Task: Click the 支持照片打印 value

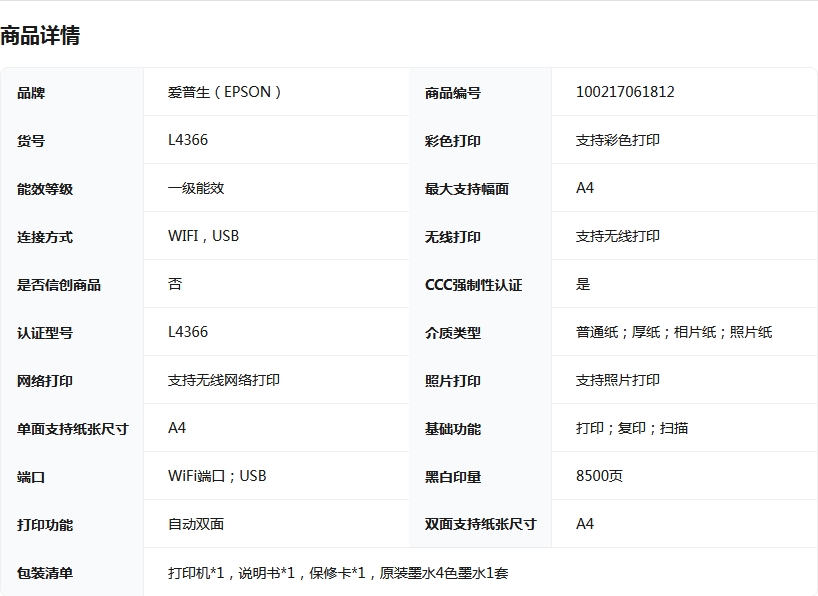Action: 618,380
